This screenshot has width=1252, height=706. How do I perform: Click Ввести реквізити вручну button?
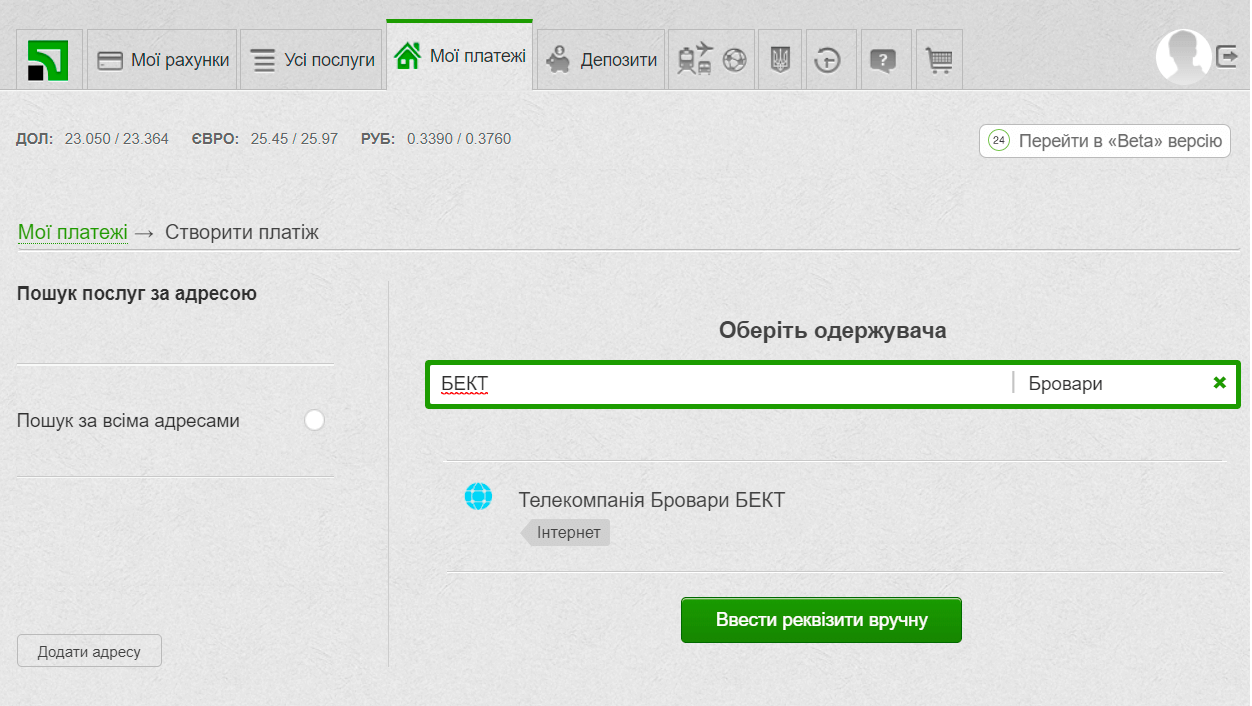pyautogui.click(x=821, y=620)
